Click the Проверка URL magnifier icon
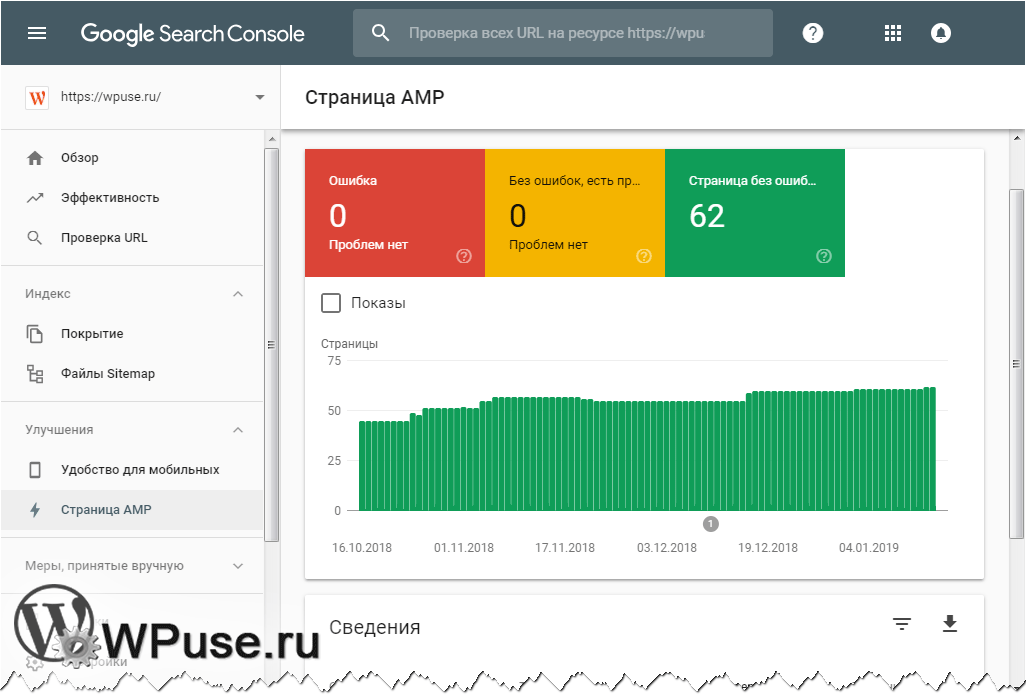The height and width of the screenshot is (695, 1026). tap(35, 238)
